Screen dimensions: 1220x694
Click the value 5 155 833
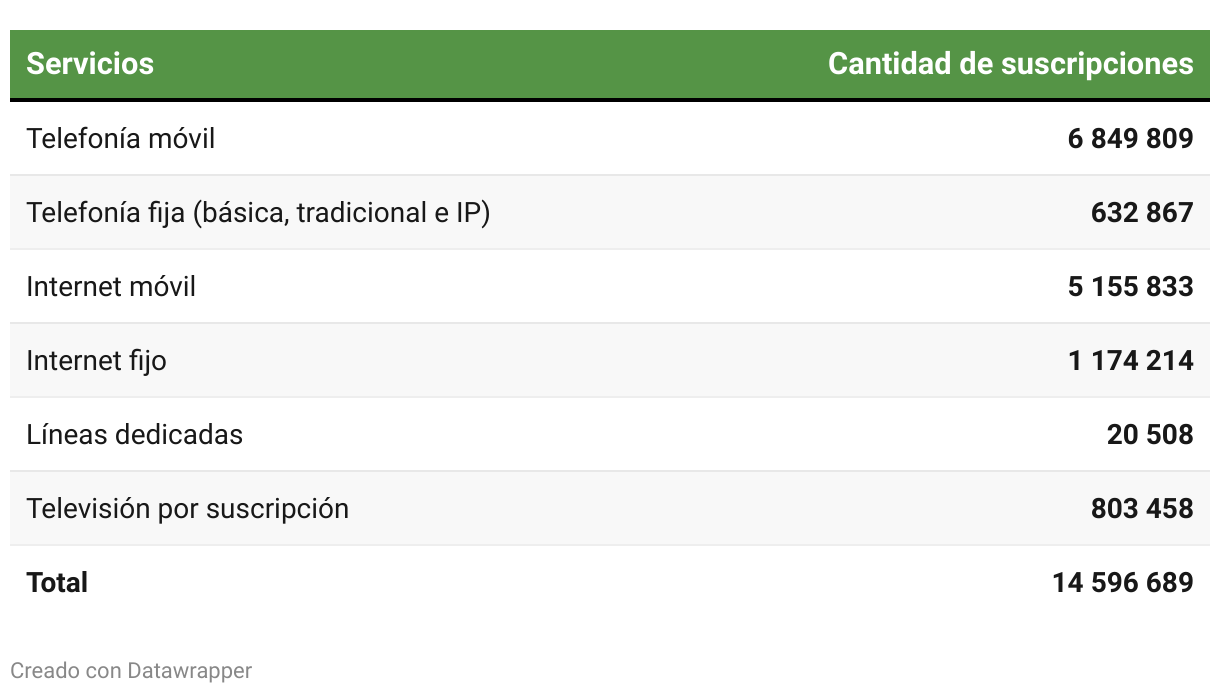pyautogui.click(x=1130, y=286)
